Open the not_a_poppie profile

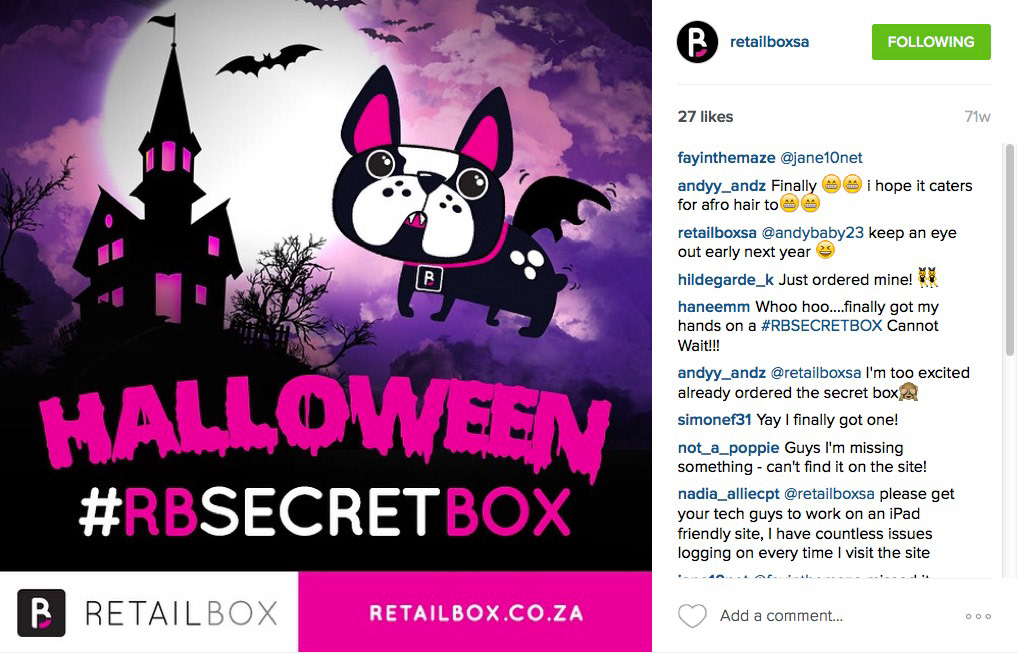[728, 447]
